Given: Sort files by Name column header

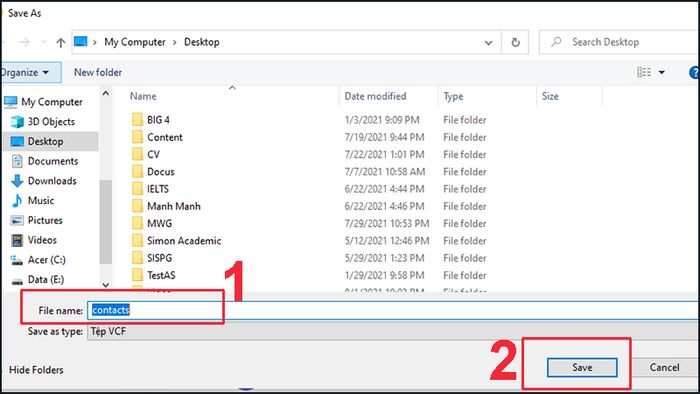Looking at the screenshot, I should click(x=143, y=96).
